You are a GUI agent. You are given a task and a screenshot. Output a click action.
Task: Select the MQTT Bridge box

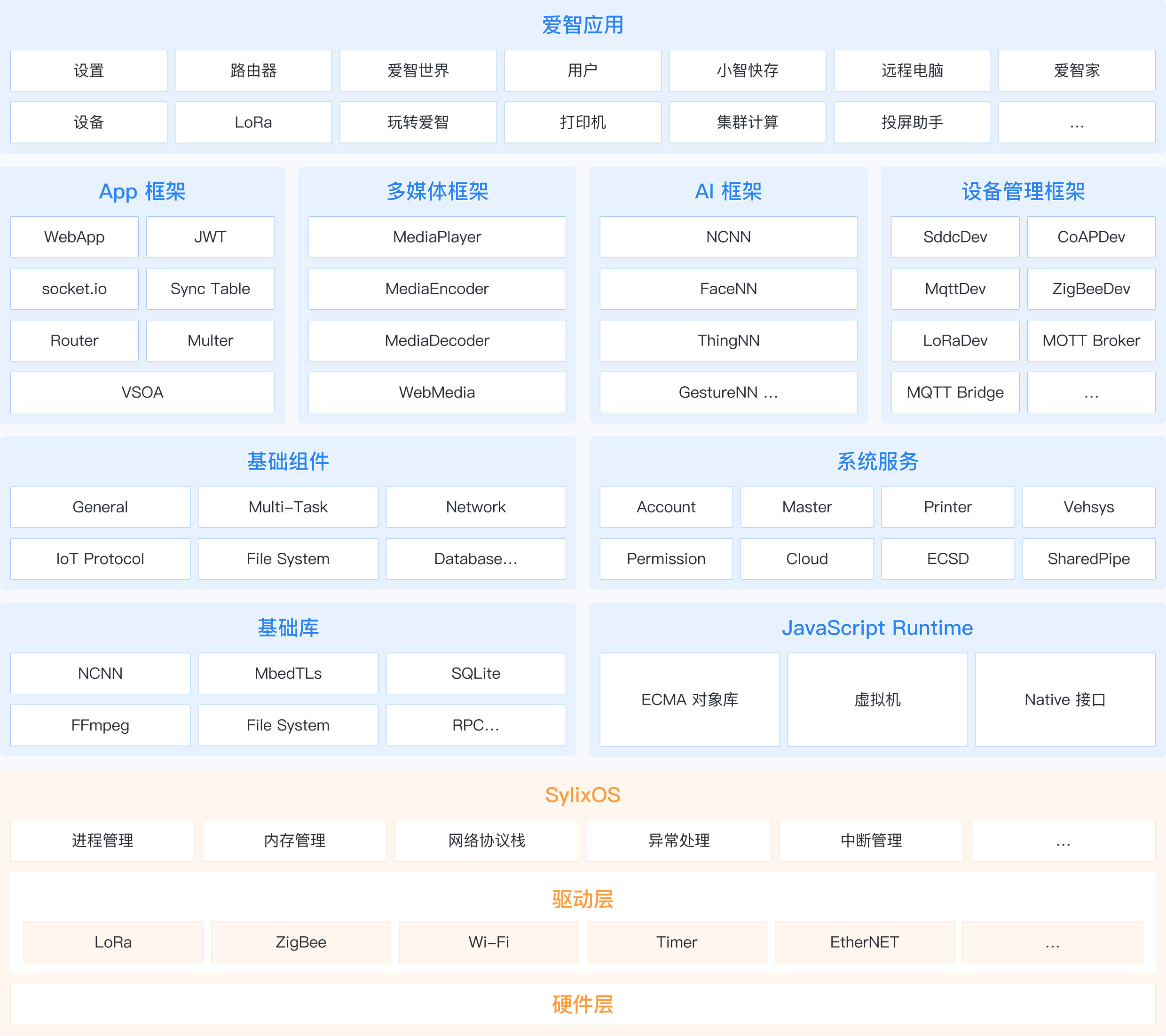955,393
